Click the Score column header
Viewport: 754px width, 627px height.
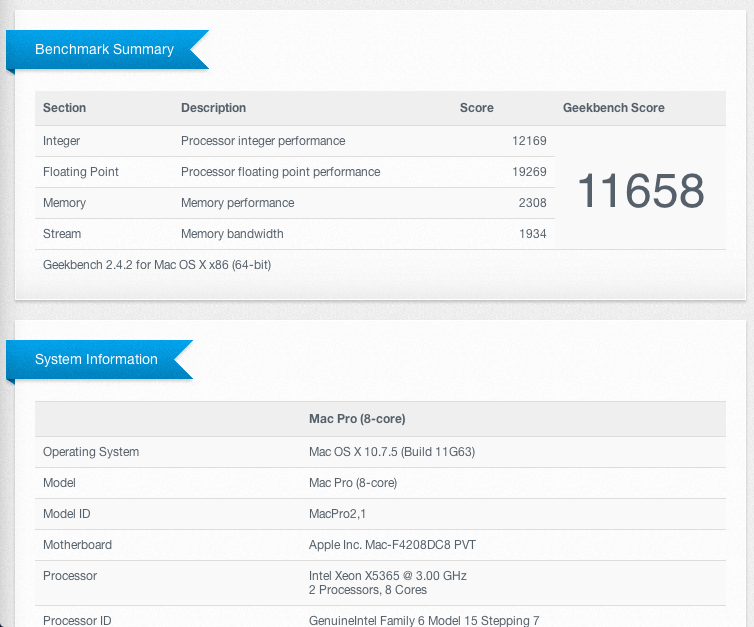pyautogui.click(x=477, y=108)
